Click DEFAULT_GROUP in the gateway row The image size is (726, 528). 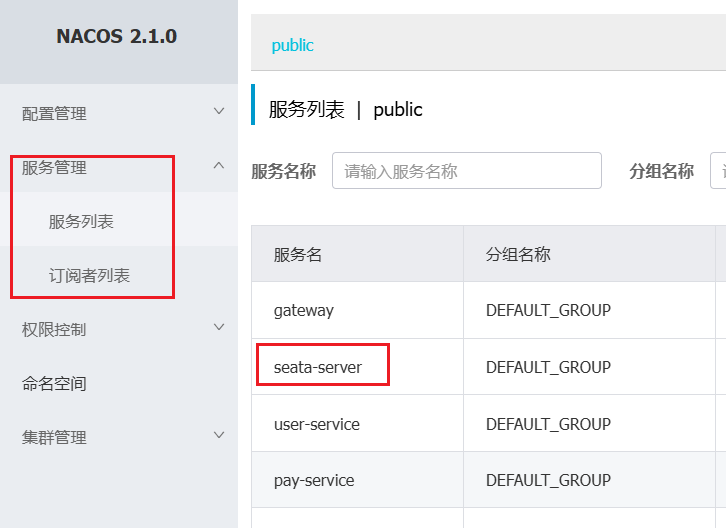[548, 310]
